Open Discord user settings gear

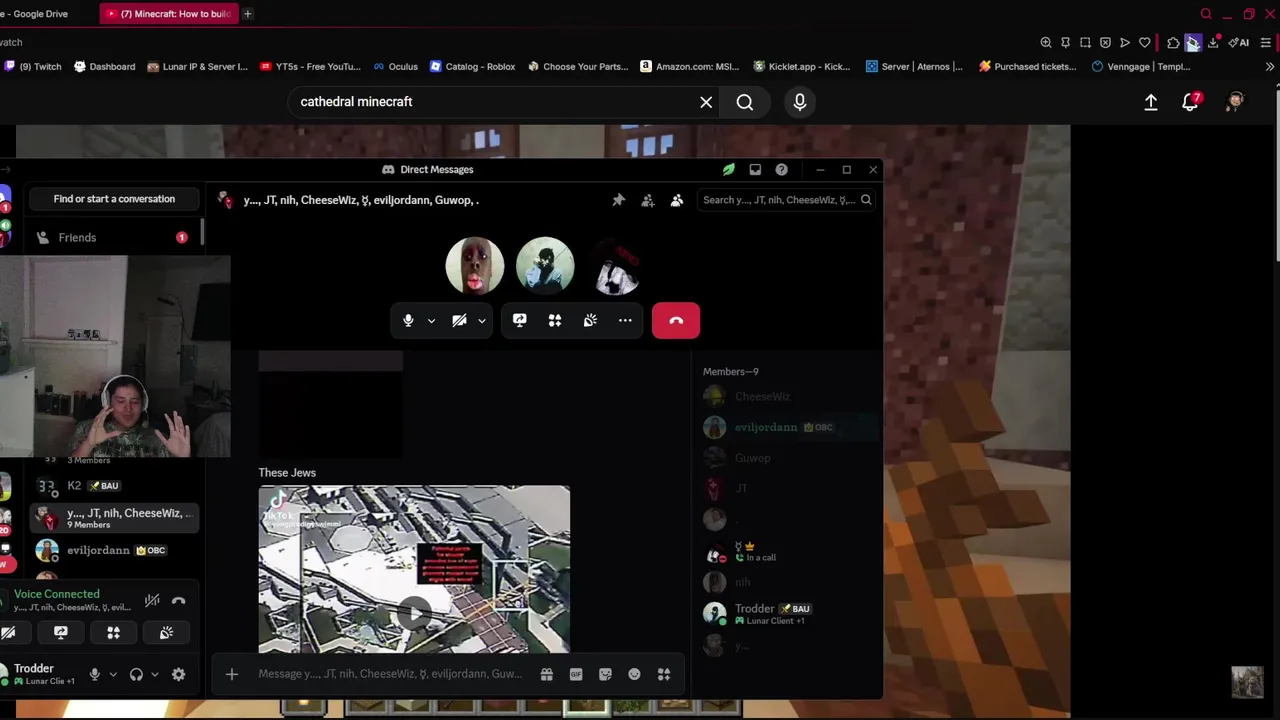(178, 675)
